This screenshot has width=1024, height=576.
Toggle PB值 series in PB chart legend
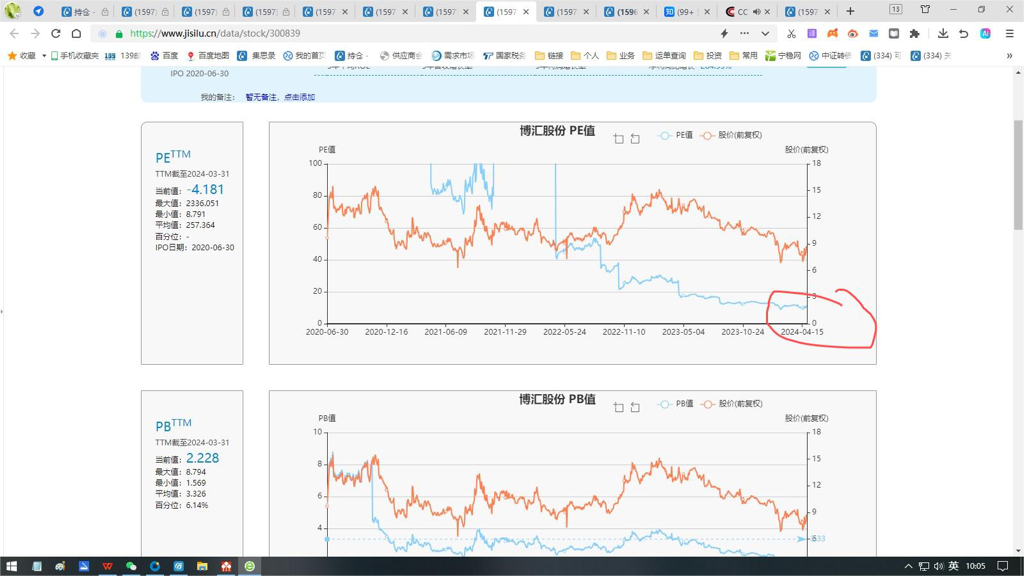[x=676, y=404]
